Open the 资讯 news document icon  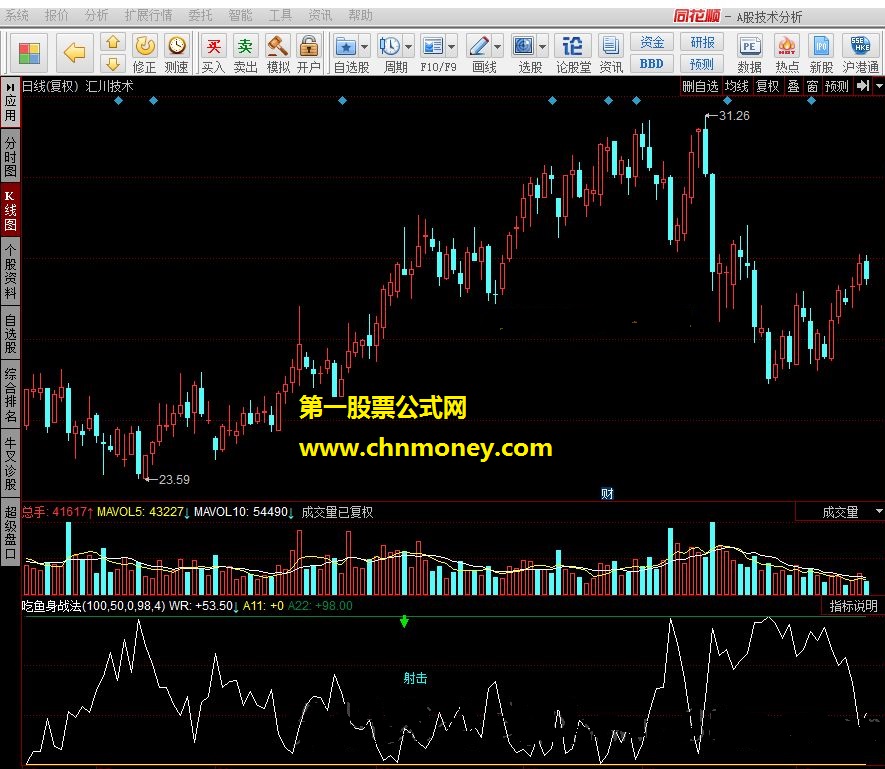[x=610, y=46]
